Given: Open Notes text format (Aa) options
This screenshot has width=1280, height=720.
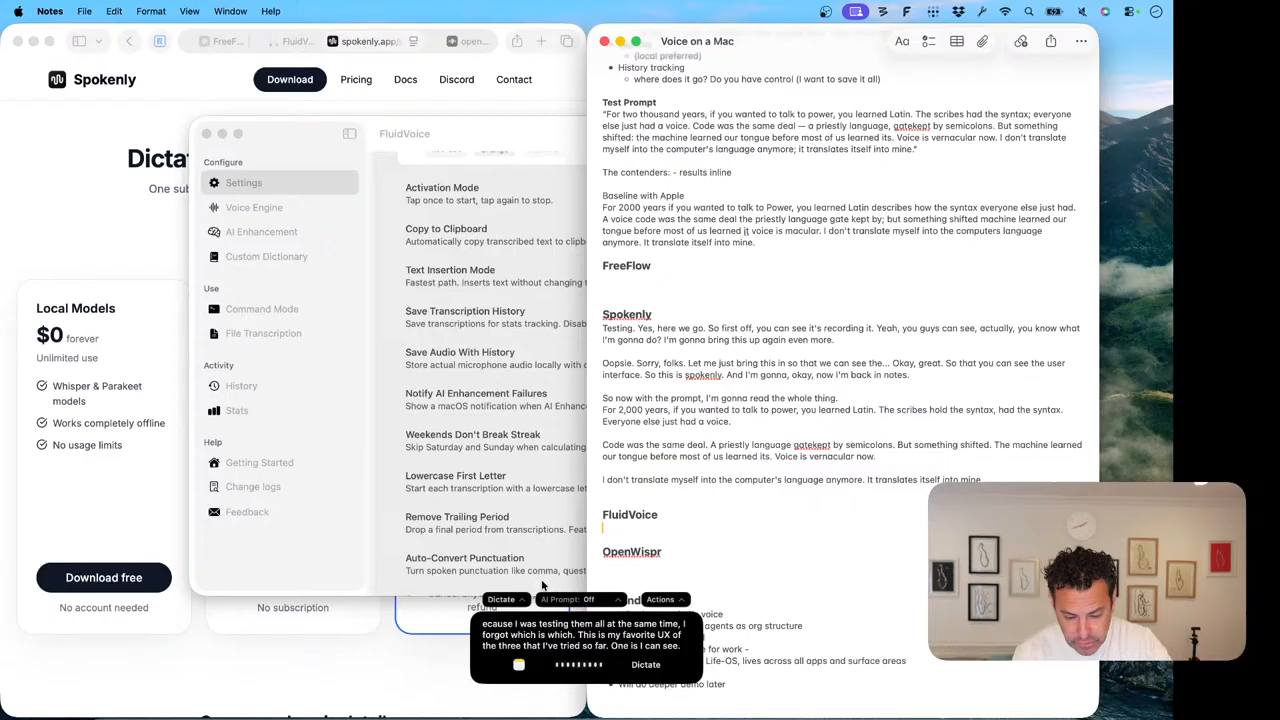Looking at the screenshot, I should (902, 41).
